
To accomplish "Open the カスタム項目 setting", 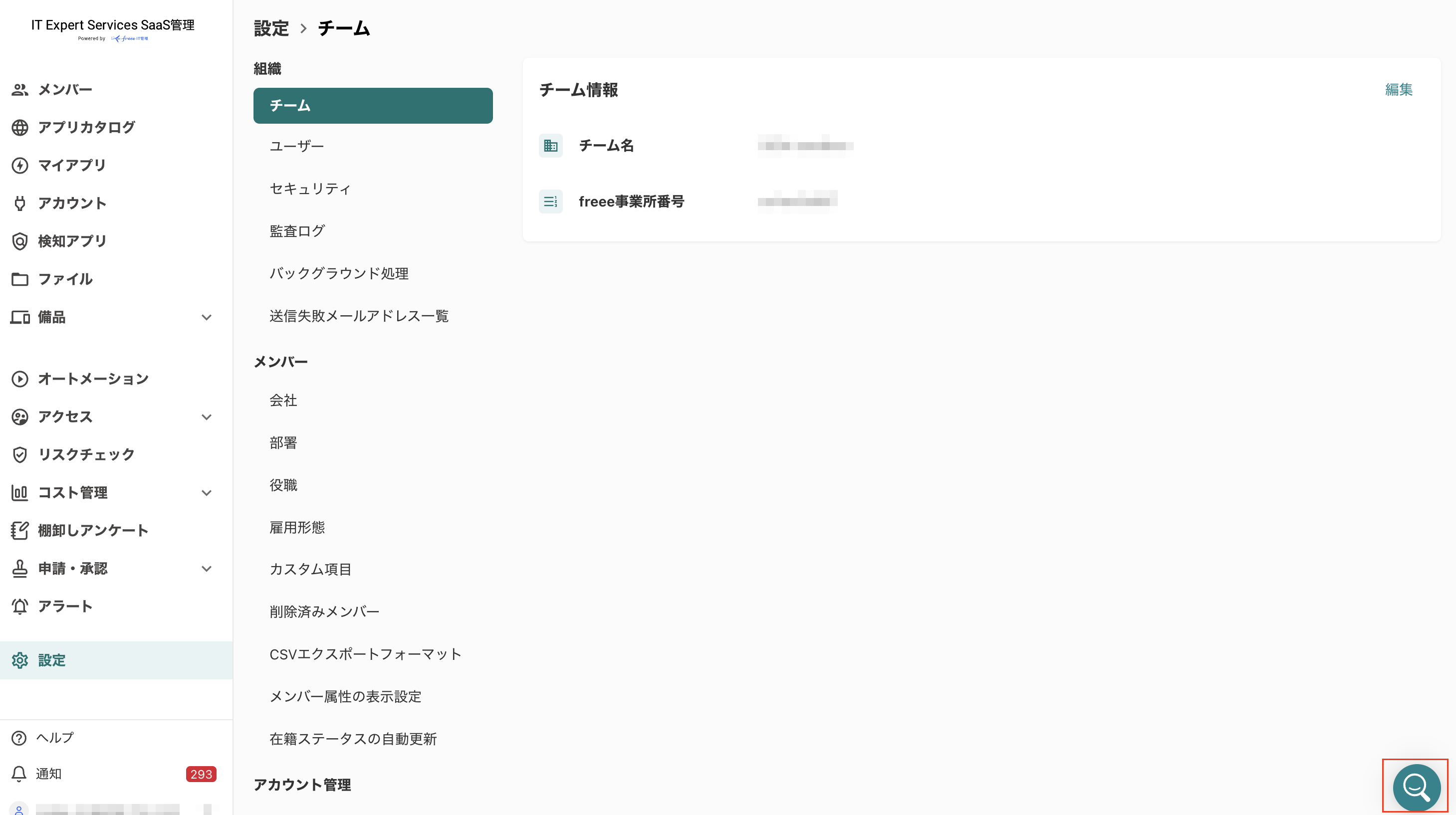I will tap(310, 570).
